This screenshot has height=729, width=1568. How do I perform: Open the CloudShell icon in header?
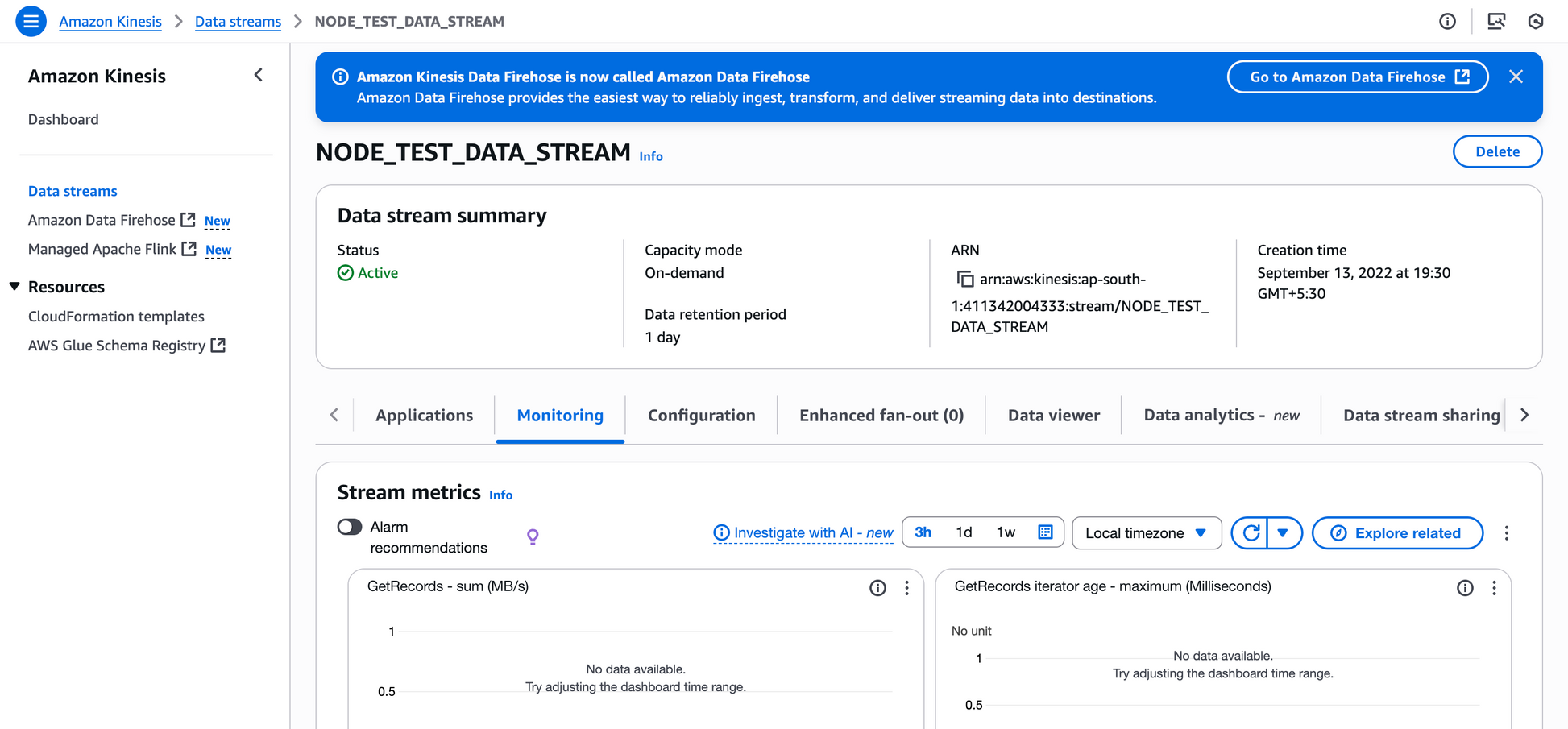[x=1495, y=21]
